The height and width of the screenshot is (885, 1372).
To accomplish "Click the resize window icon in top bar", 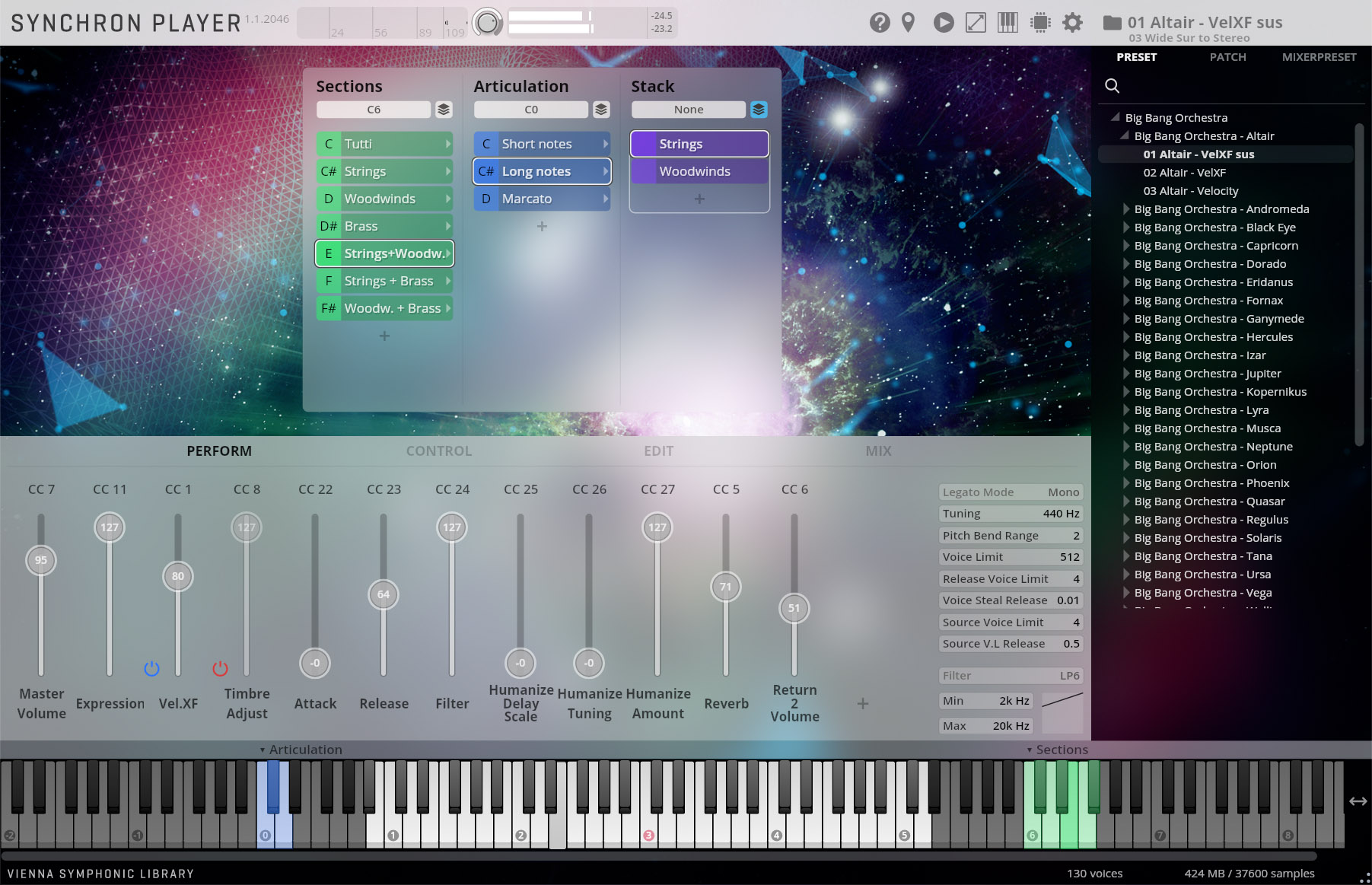I will click(976, 23).
